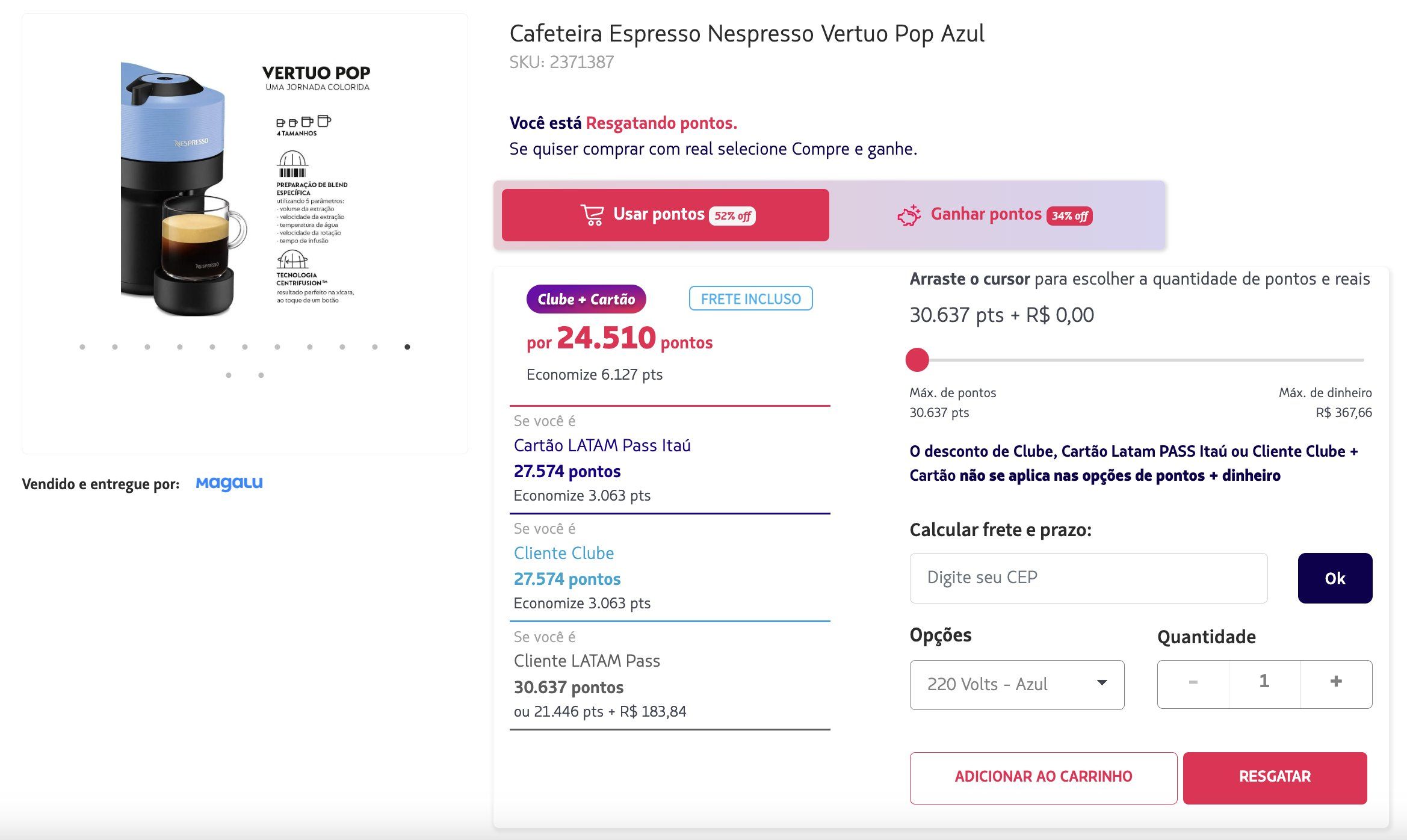
Task: Click ADICIONAR AO CARRINHO button
Action: (x=1044, y=777)
